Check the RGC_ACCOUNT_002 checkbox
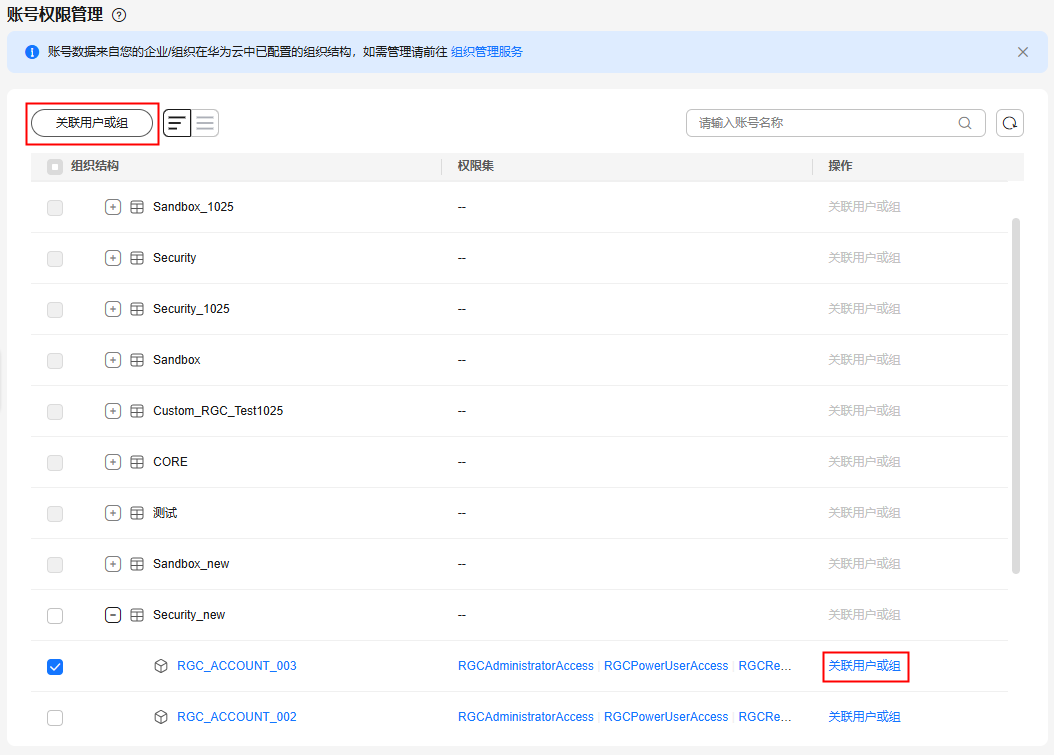The image size is (1054, 755). (55, 718)
